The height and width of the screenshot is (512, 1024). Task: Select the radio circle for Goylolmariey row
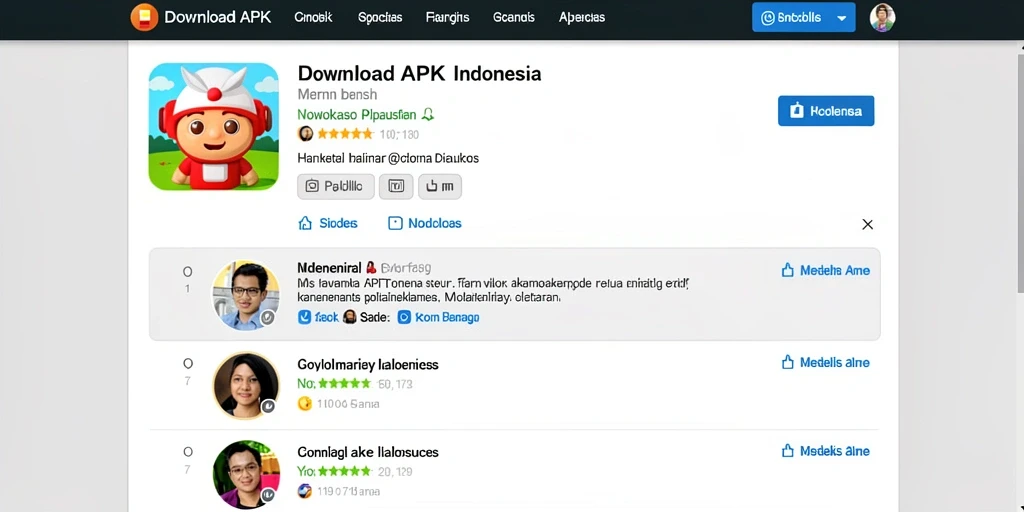tap(187, 363)
